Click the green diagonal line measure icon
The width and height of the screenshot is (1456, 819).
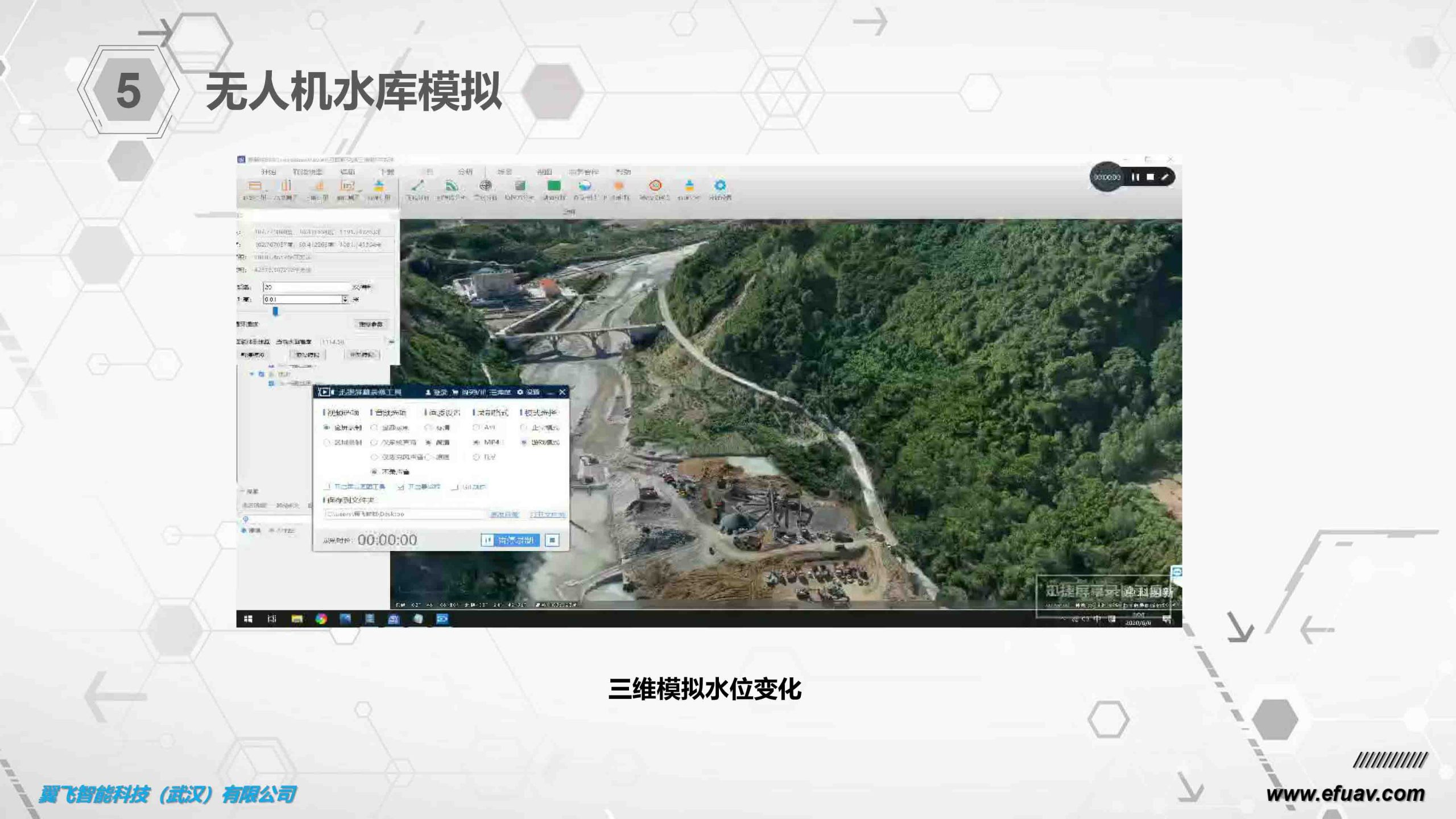(x=417, y=185)
